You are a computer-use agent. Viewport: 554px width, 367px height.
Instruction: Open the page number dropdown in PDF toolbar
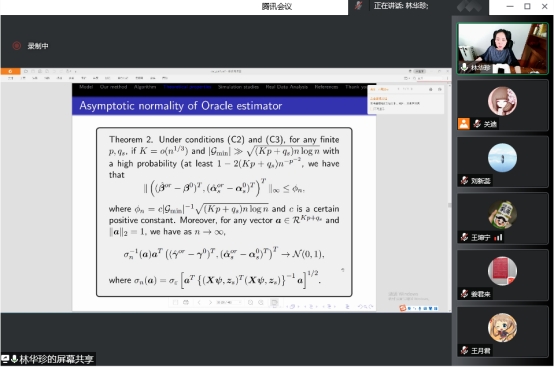click(229, 302)
